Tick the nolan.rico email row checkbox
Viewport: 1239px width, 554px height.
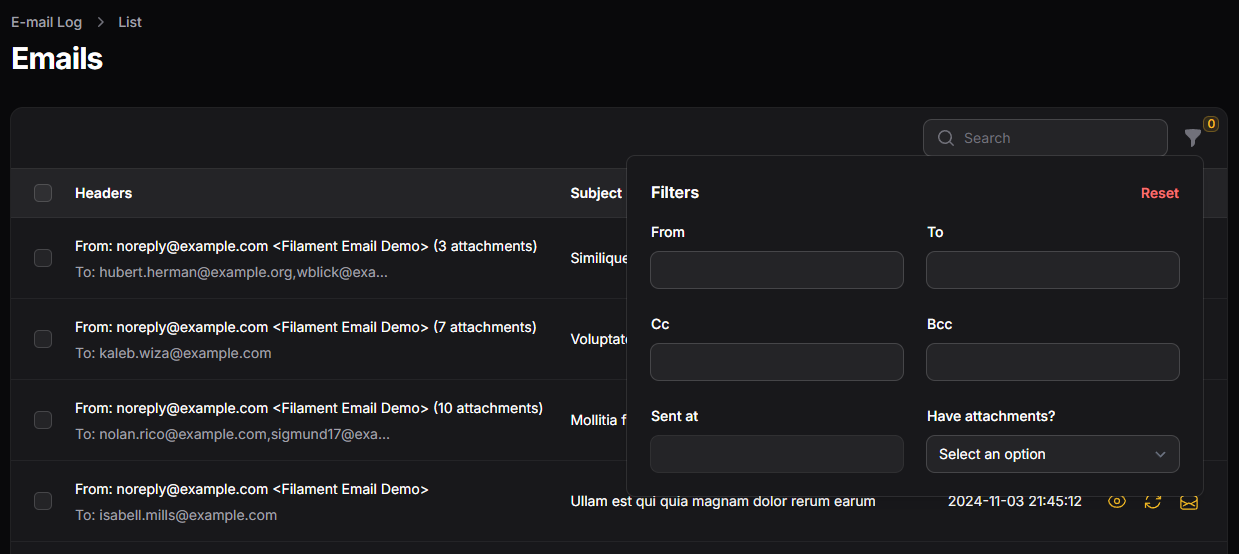click(x=43, y=420)
